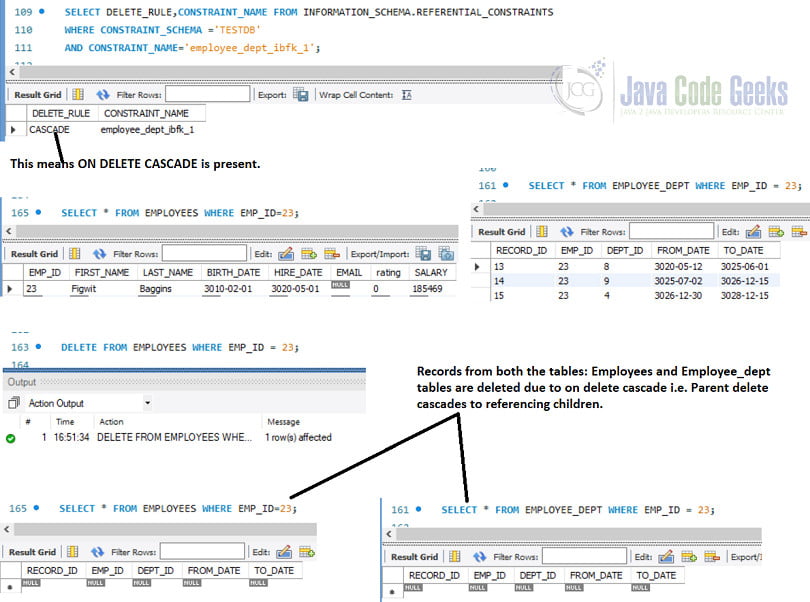Click the grid view icon in the Figwit result panel
The height and width of the screenshot is (602, 810).
click(74, 254)
